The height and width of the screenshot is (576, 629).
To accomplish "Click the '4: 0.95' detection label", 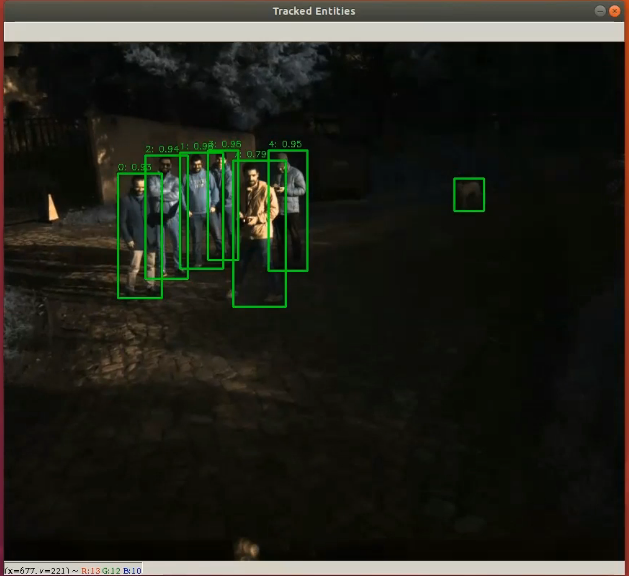I will click(x=285, y=144).
